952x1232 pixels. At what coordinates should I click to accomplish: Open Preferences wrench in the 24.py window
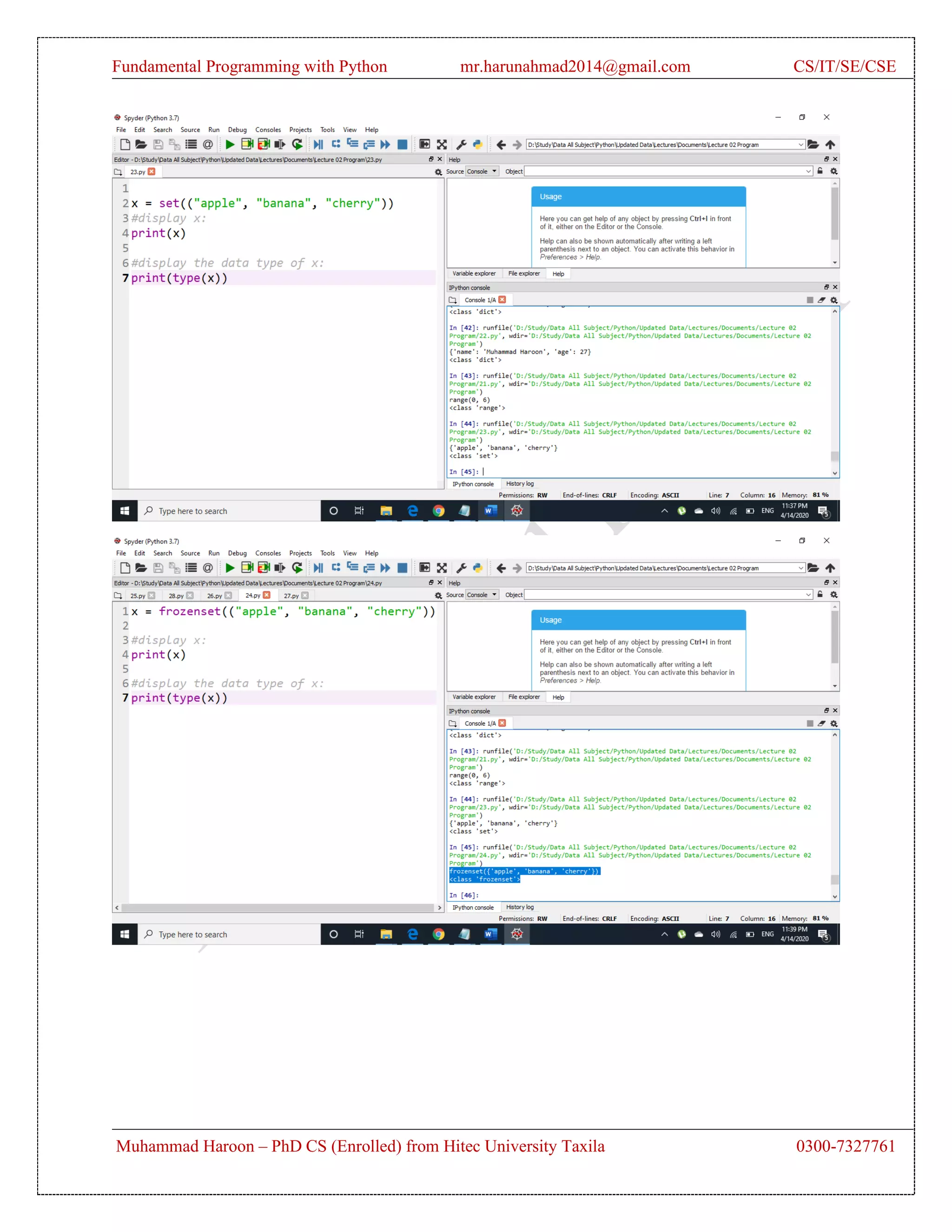(x=461, y=568)
